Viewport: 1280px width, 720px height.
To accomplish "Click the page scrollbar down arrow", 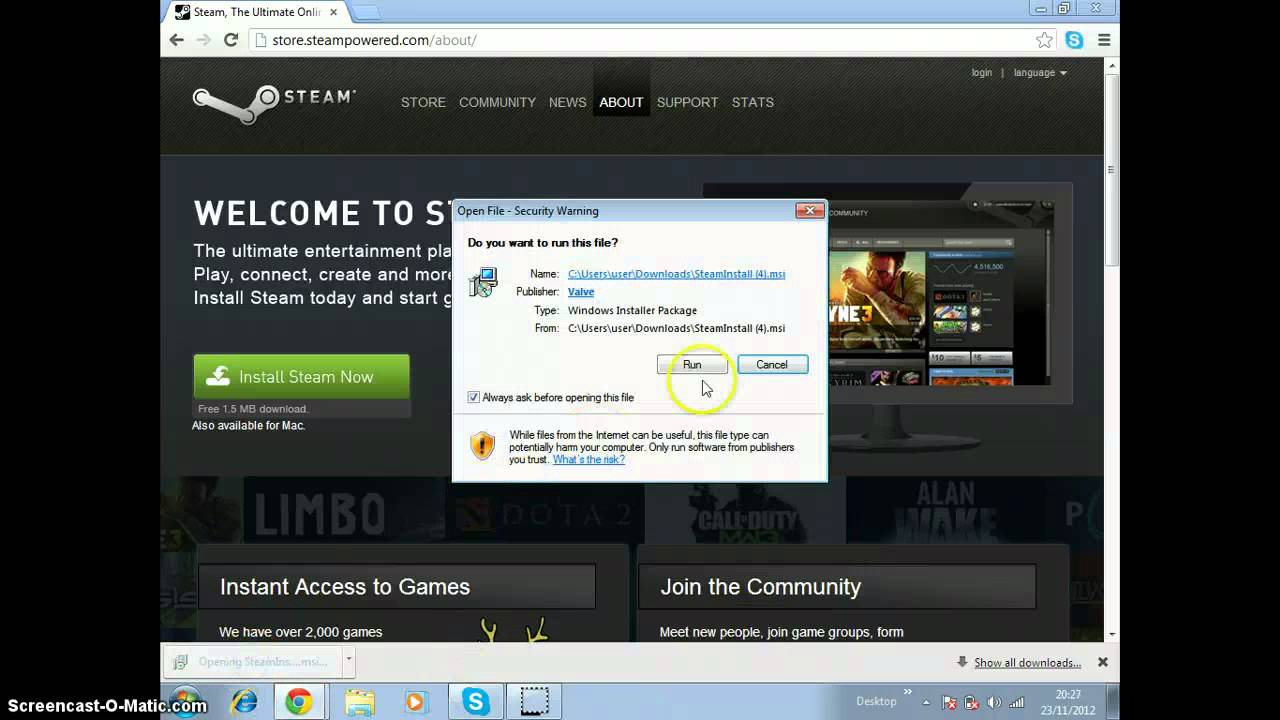I will pyautogui.click(x=1111, y=634).
